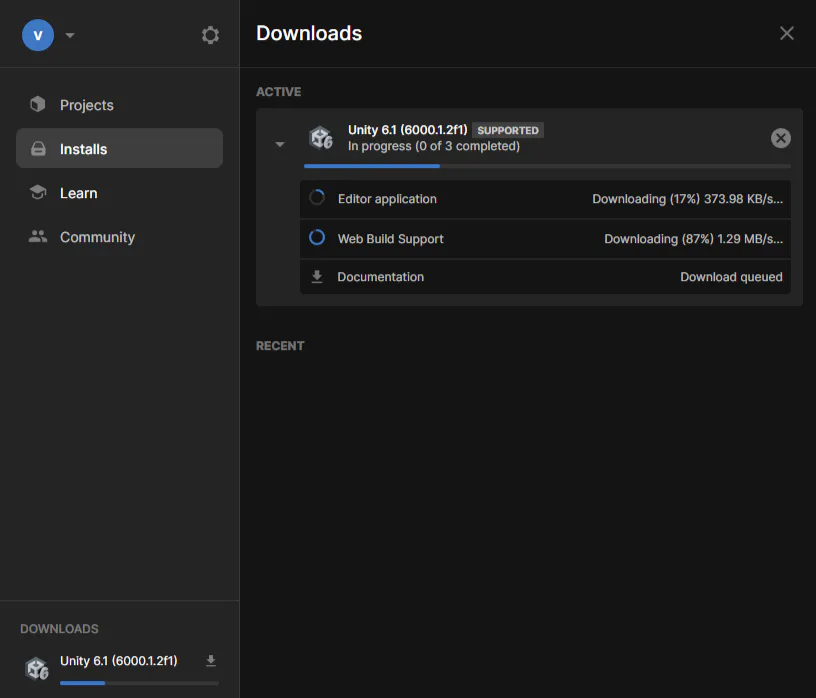Click the sidebar download progress bar
Screen dimensions: 816x698
pyautogui.click(x=139, y=683)
